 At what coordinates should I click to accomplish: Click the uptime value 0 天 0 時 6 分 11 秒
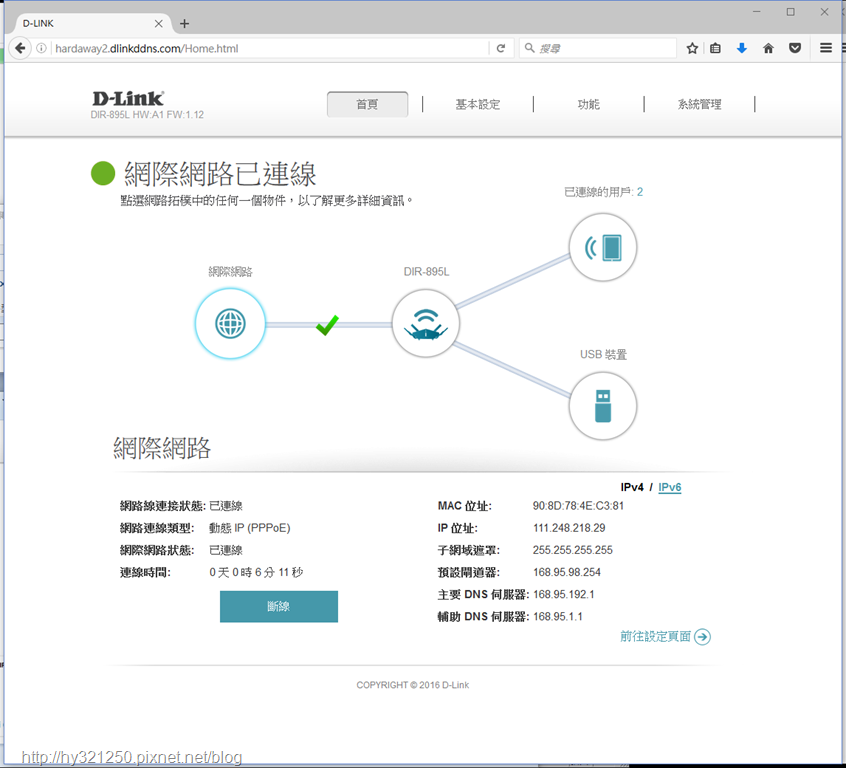[256, 572]
